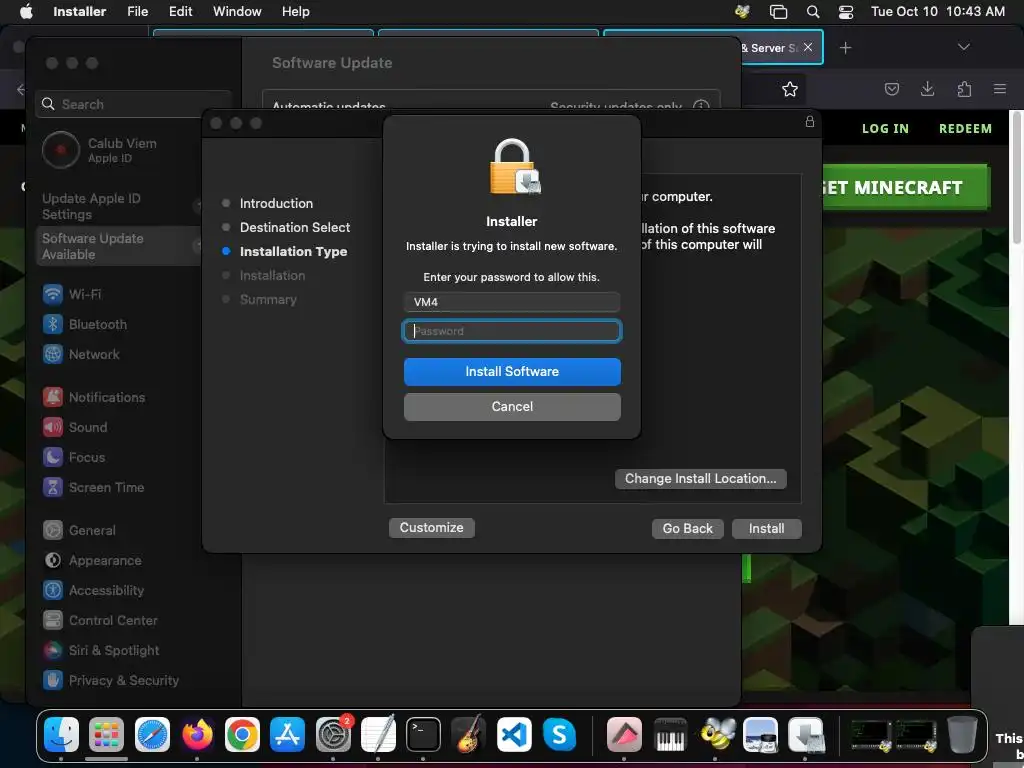Open Skype from the Dock

click(x=559, y=734)
